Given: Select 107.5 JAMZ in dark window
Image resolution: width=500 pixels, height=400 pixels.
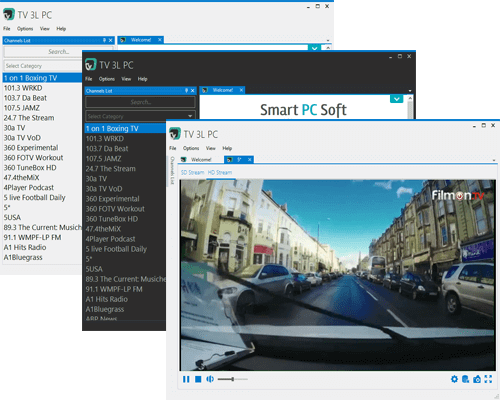Looking at the screenshot, I should (x=125, y=159).
